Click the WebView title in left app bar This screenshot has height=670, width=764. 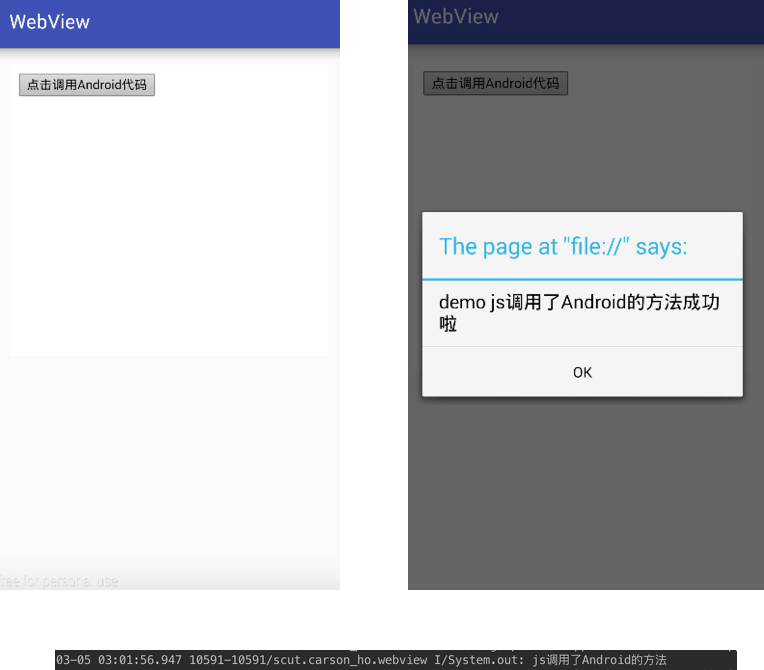[x=50, y=22]
